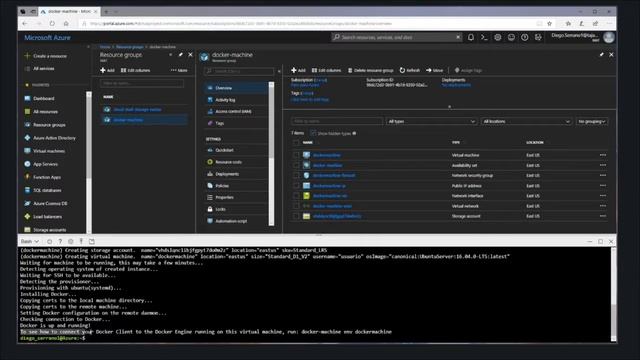
Task: Click Edit columns in docker-machine blade
Action: point(326,70)
